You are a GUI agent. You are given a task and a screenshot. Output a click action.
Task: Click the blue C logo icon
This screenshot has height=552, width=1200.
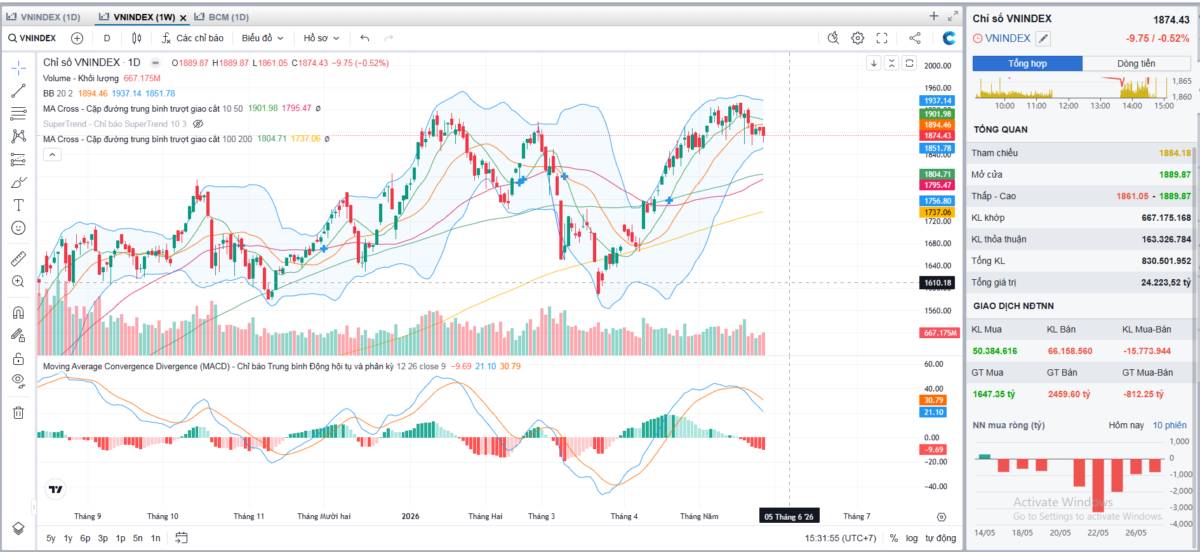(x=950, y=38)
